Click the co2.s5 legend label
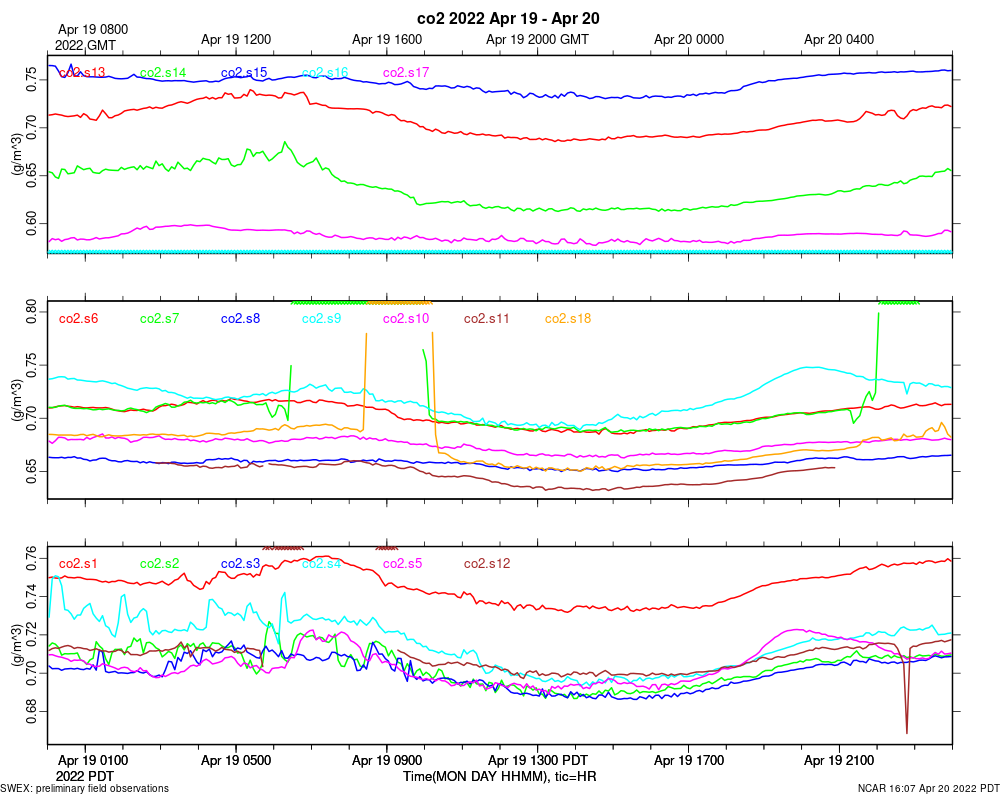Viewport: 1000px width, 800px height. tap(402, 564)
